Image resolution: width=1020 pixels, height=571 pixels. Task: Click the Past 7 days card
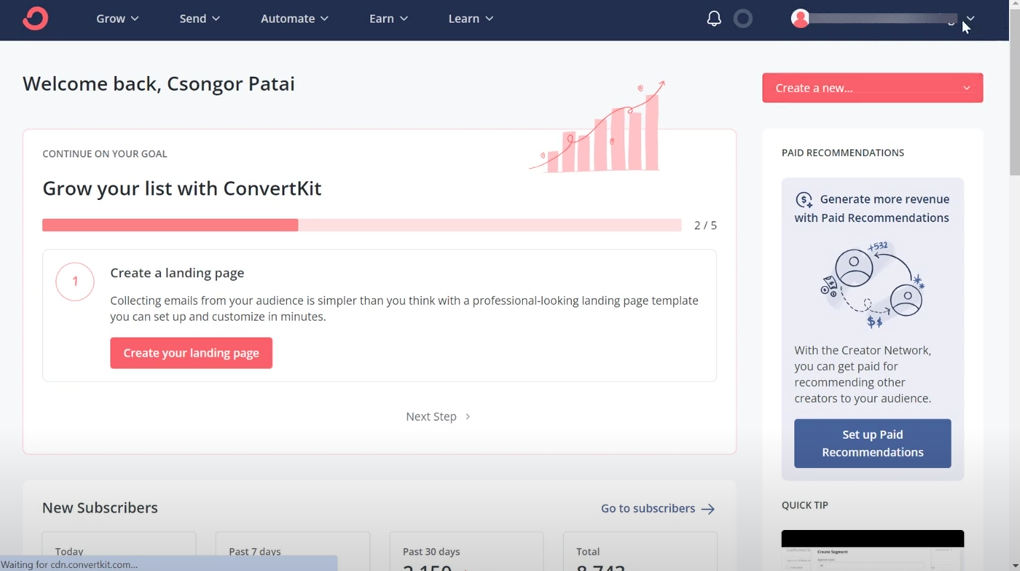point(293,551)
